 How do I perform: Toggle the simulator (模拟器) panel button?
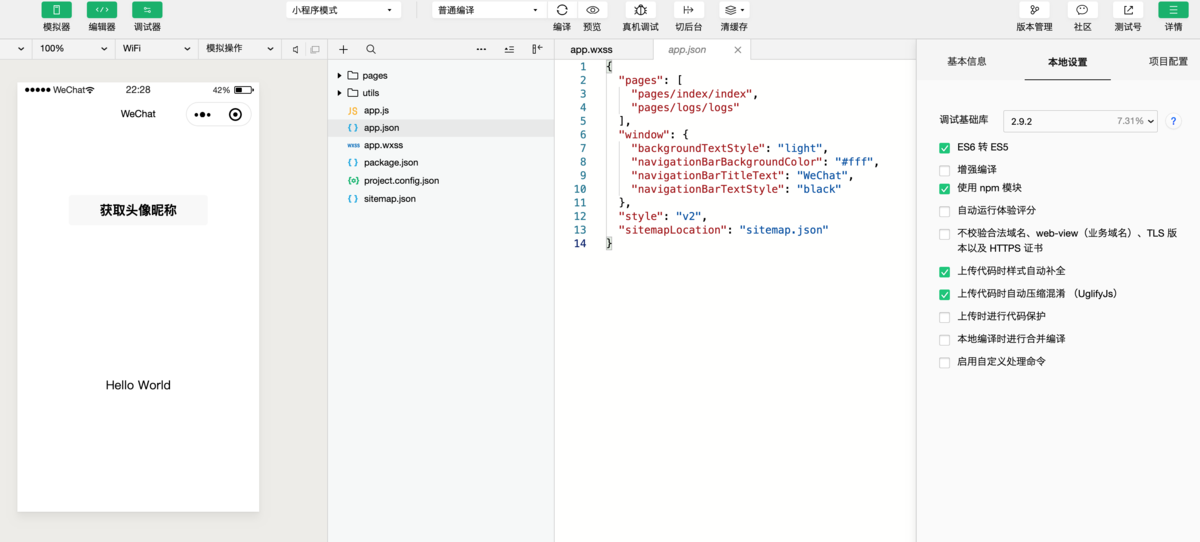56,10
